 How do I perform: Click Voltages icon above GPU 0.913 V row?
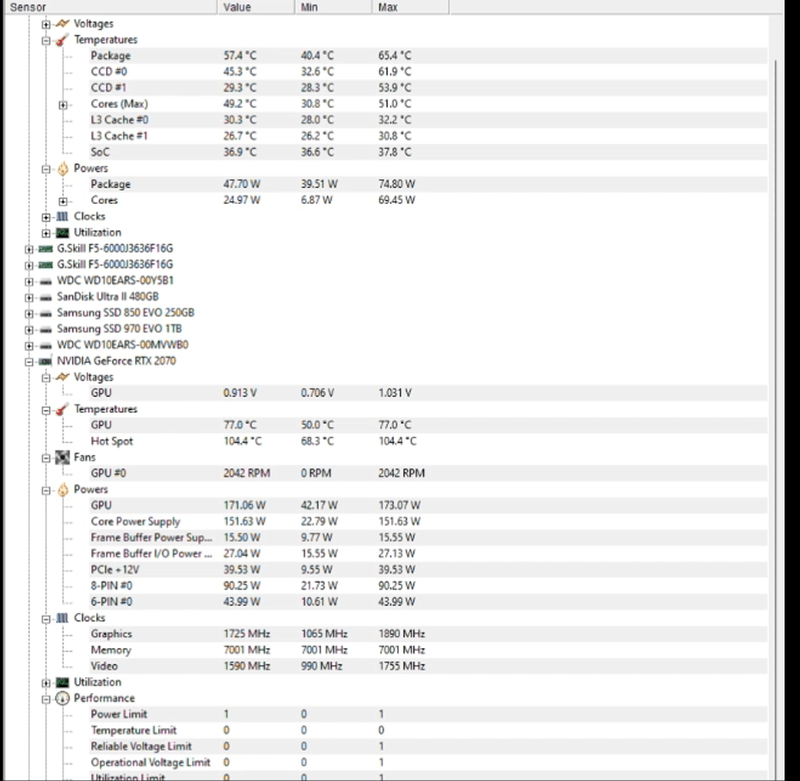(62, 377)
